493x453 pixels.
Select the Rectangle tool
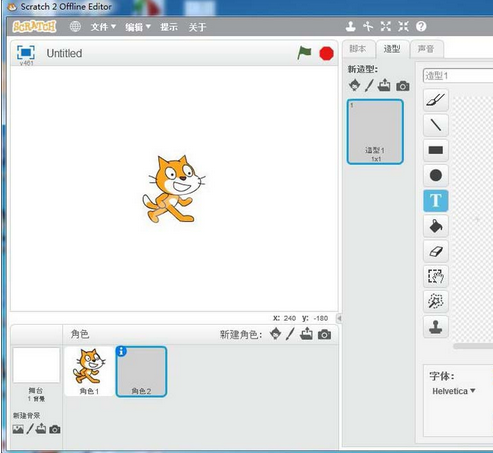tap(436, 150)
